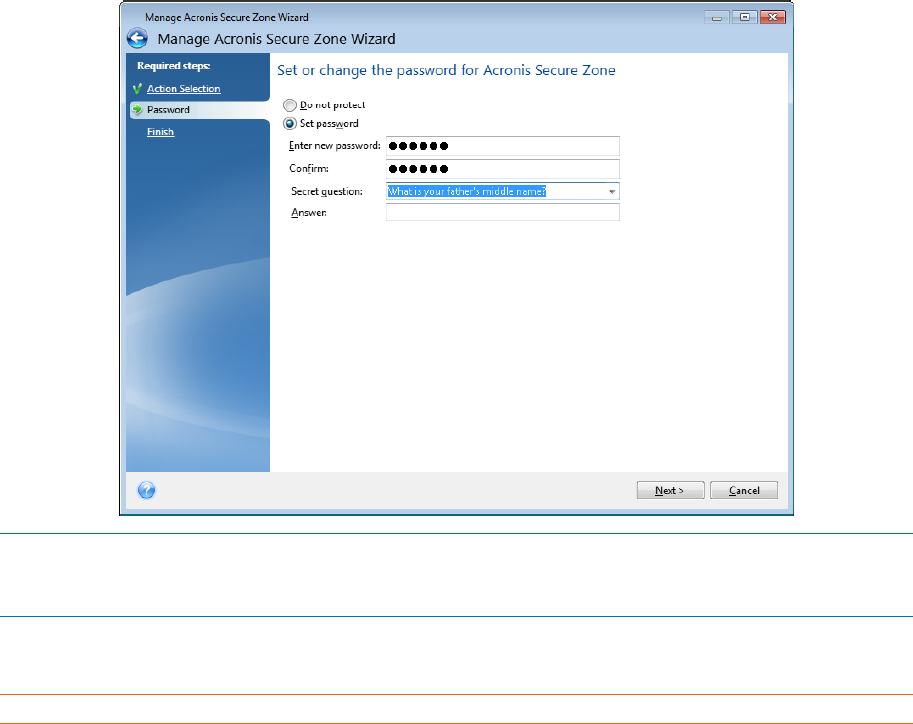Viewport: 913px width, 724px height.
Task: Expand the Secret question dropdown arrow
Action: [612, 192]
